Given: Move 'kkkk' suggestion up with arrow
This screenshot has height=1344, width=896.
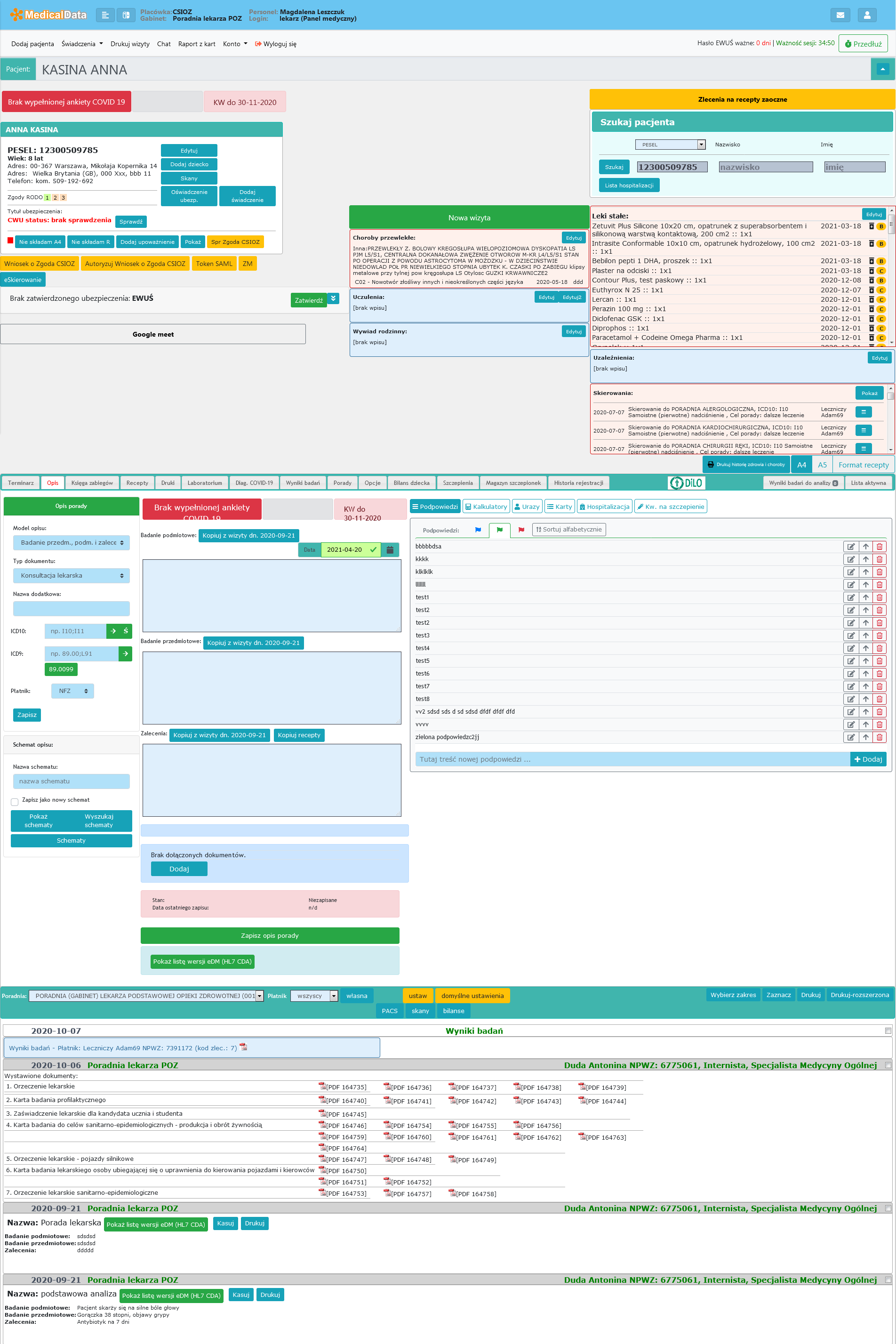Looking at the screenshot, I should 865,559.
